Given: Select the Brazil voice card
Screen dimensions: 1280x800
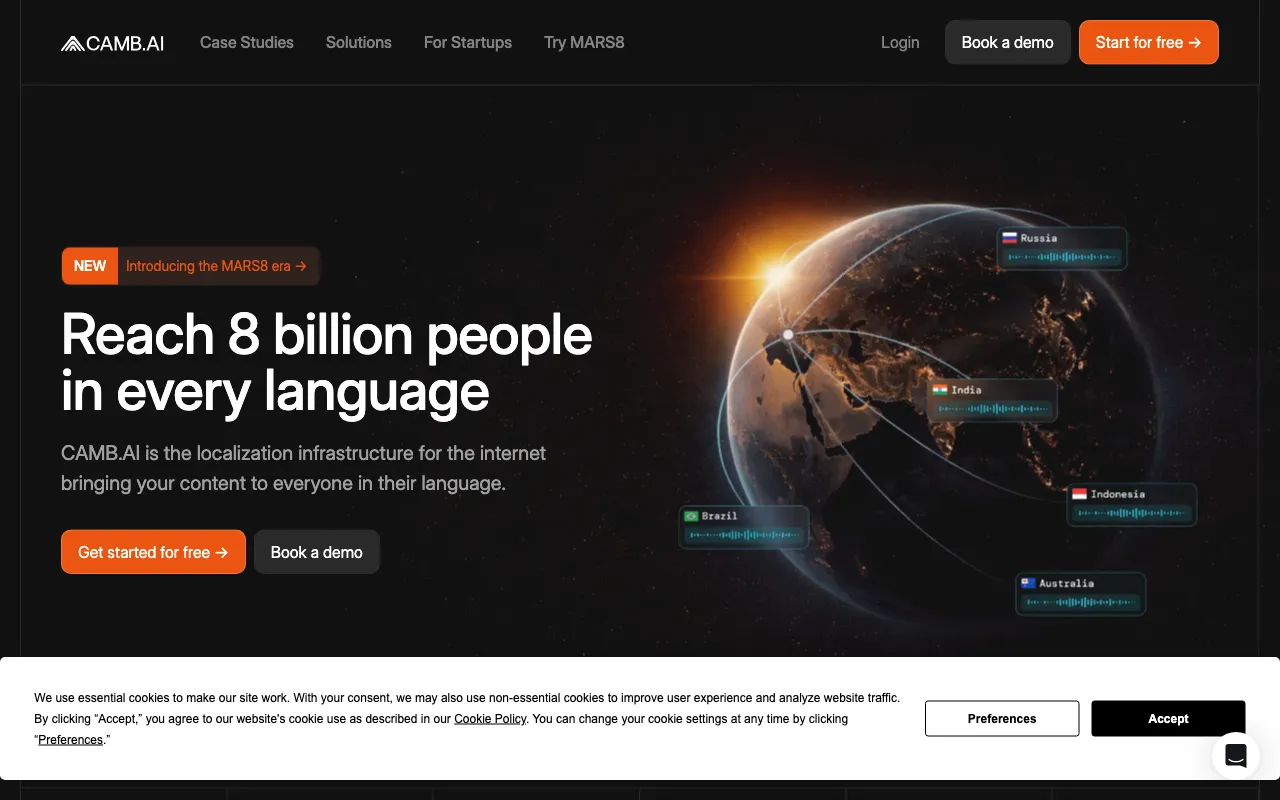Looking at the screenshot, I should pyautogui.click(x=744, y=526).
